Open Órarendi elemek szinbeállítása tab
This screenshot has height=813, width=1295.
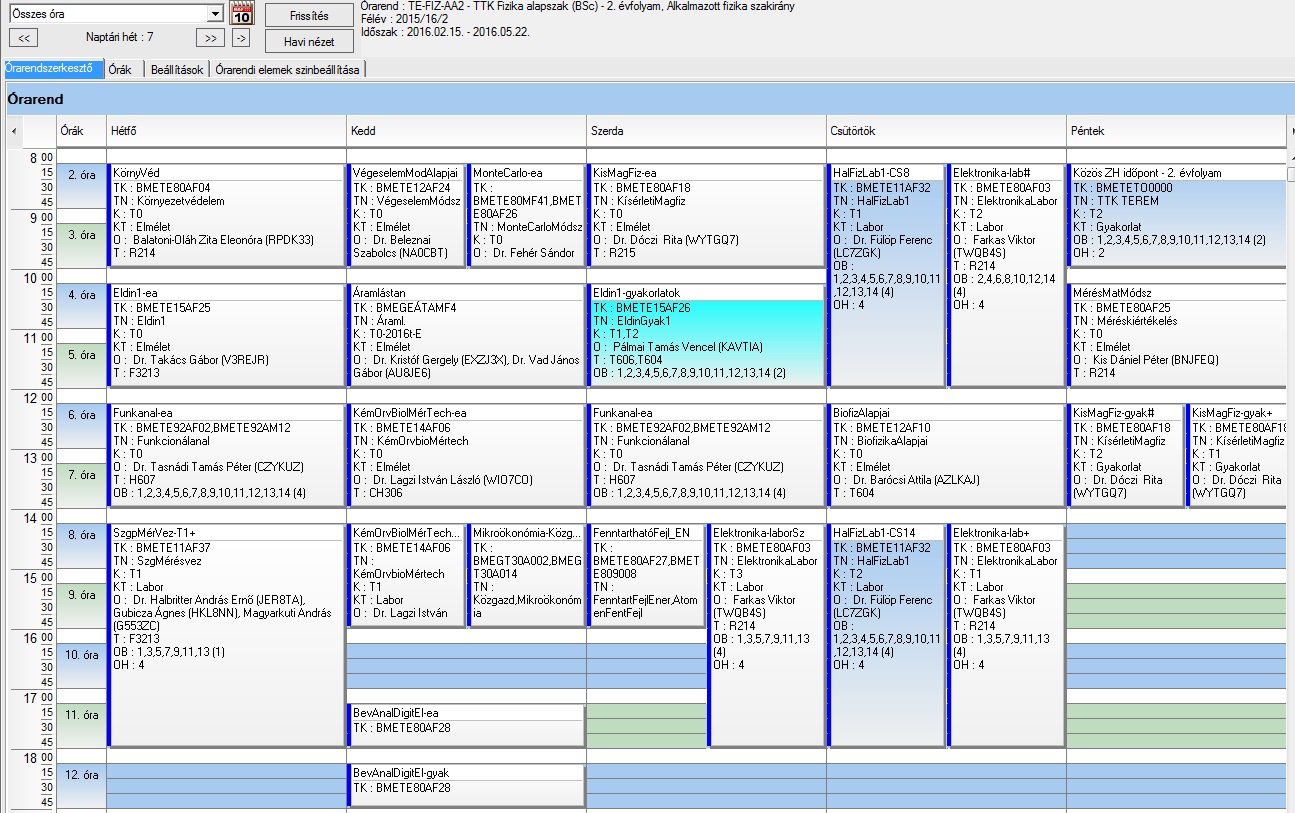click(x=287, y=70)
